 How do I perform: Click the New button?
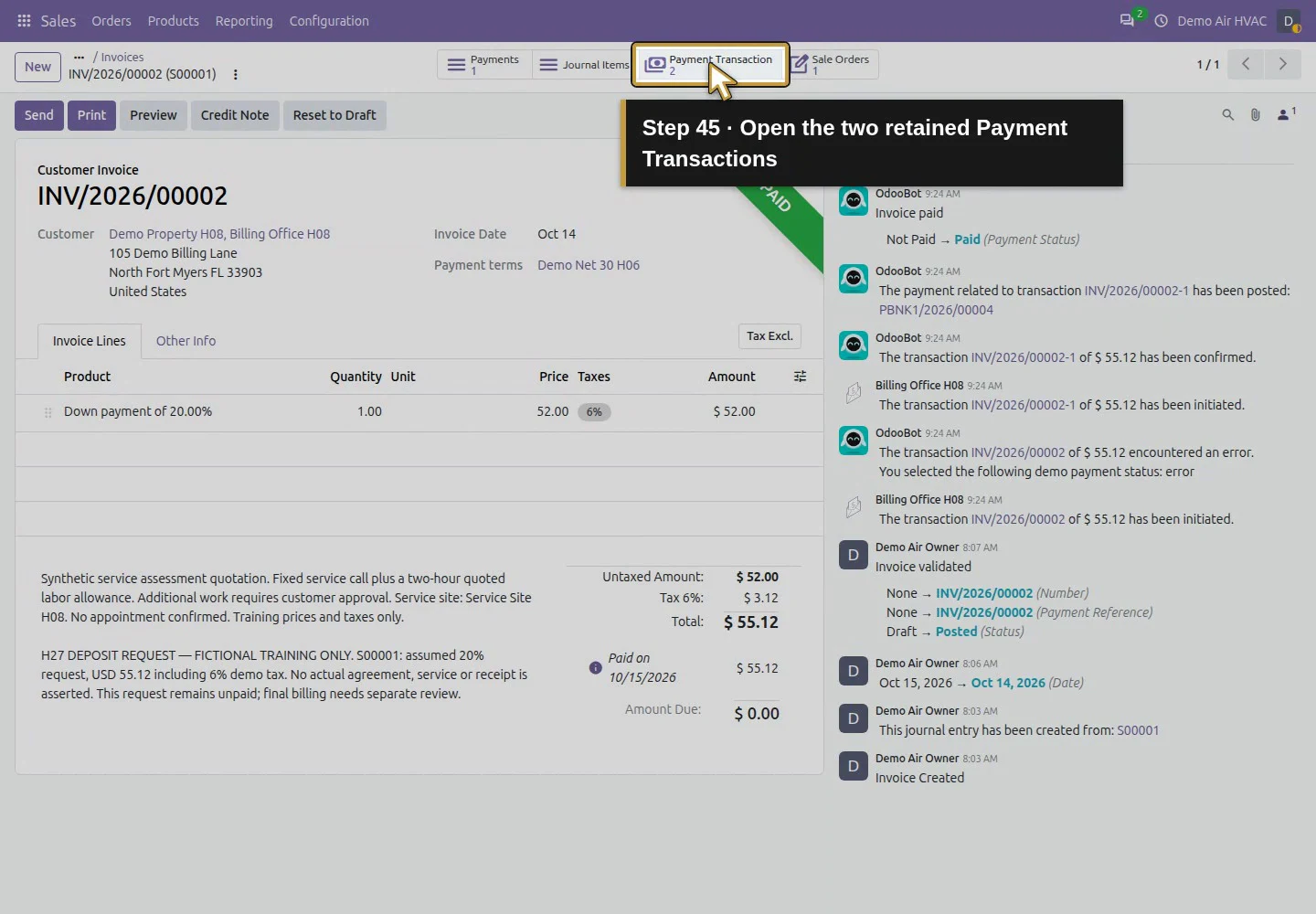tap(37, 67)
